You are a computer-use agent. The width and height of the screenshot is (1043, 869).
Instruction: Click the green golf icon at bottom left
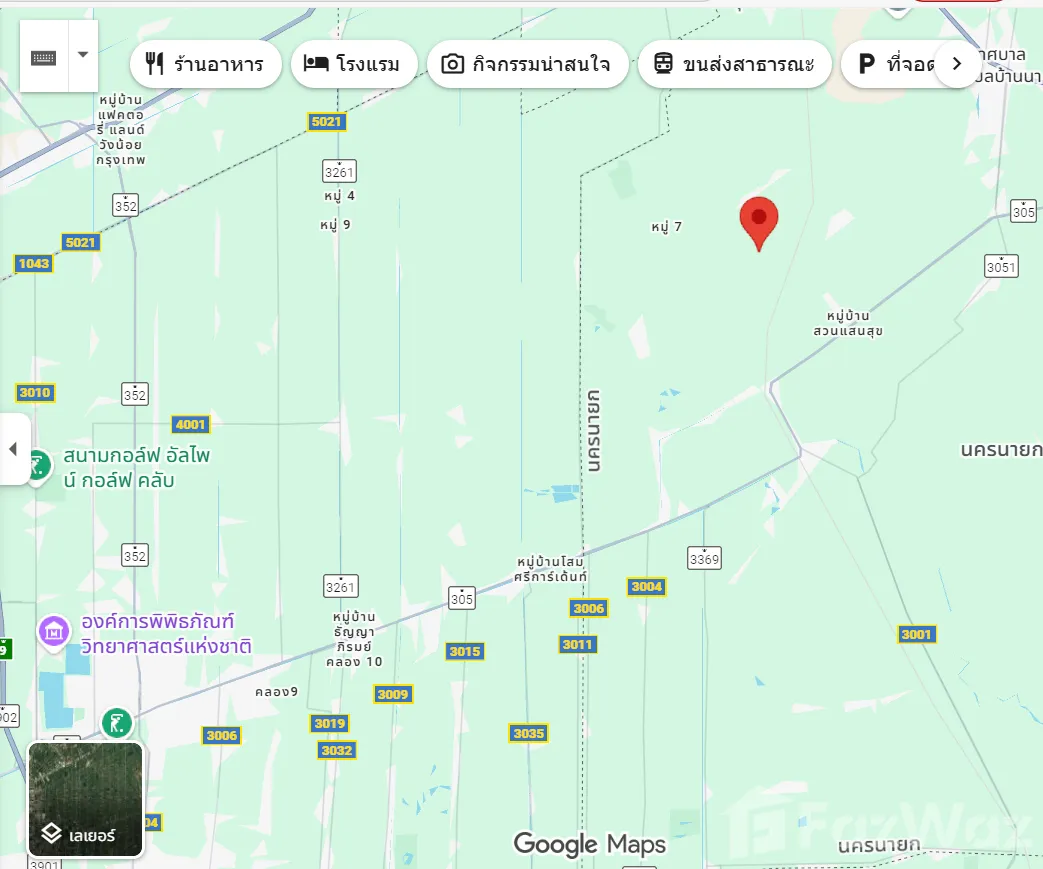[x=116, y=723]
